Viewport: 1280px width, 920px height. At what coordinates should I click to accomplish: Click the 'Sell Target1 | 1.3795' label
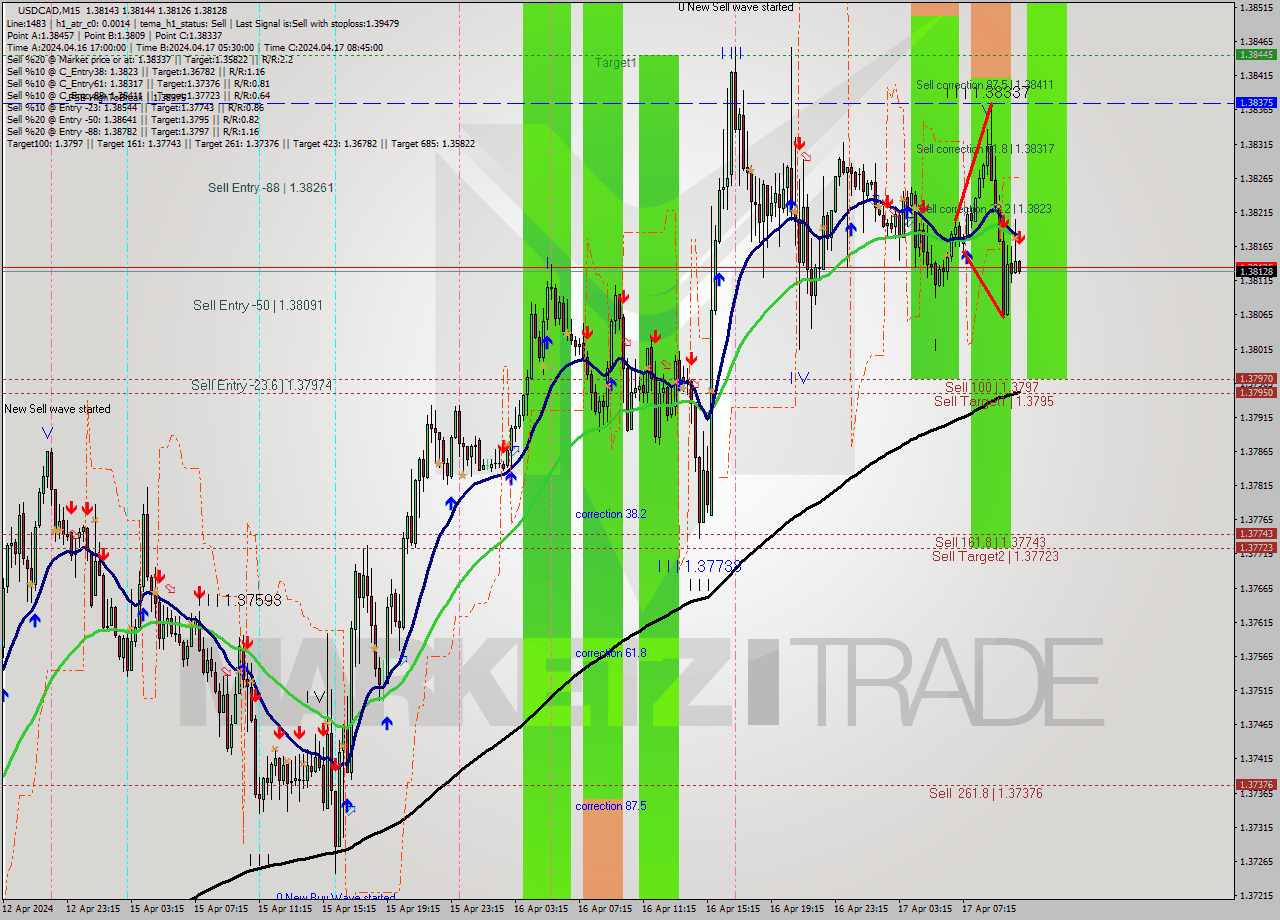point(993,401)
